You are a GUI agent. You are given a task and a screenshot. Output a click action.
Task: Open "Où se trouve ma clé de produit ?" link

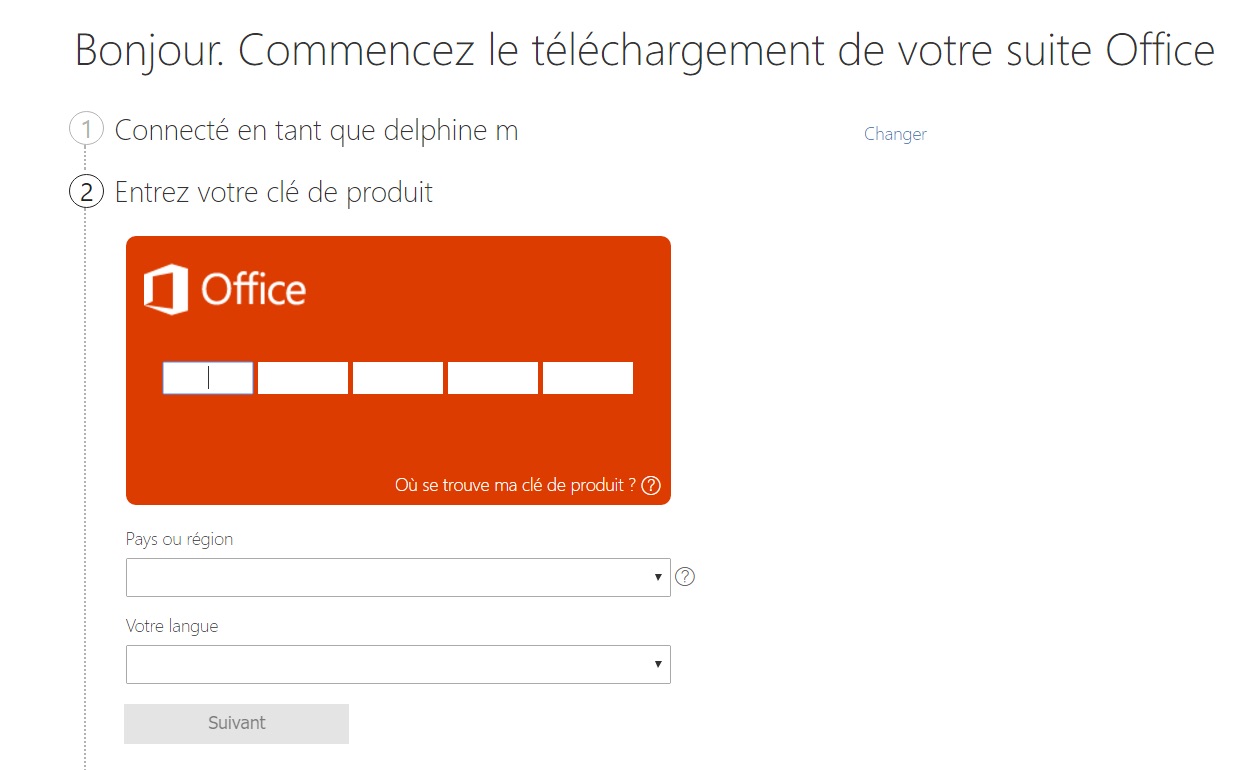click(x=515, y=486)
